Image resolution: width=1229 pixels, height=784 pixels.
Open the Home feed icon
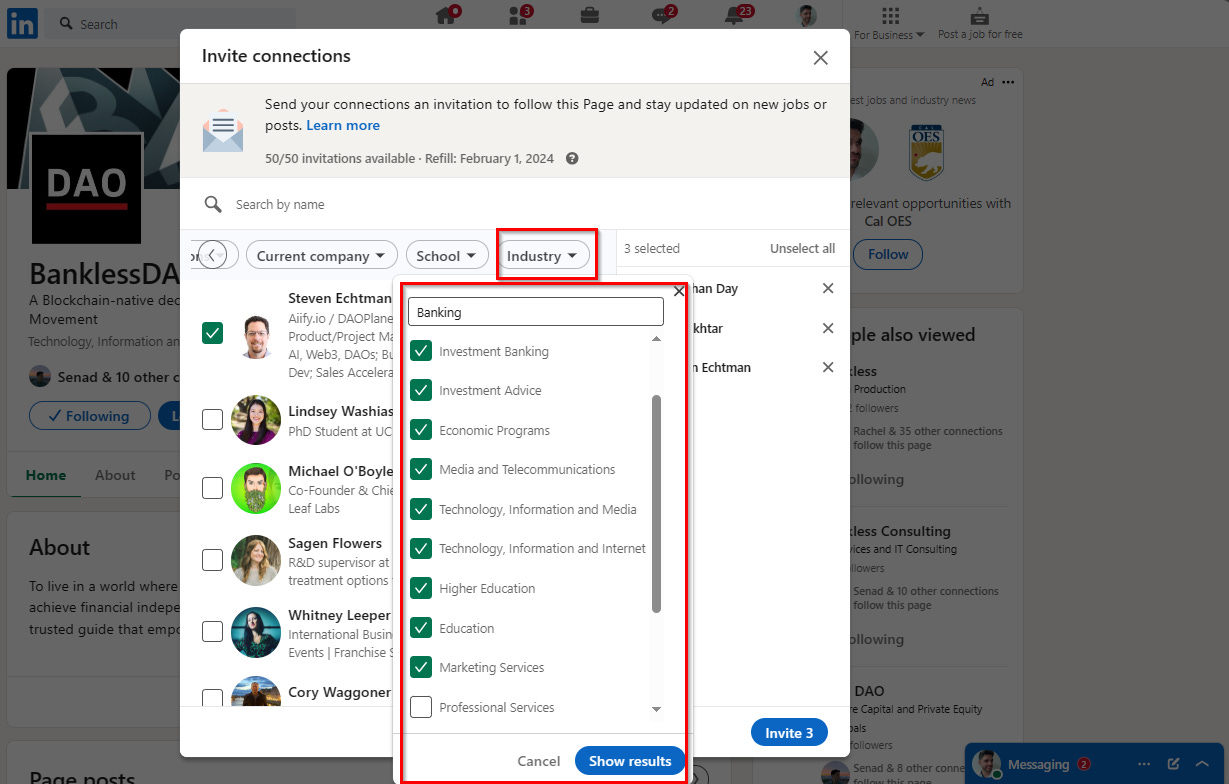click(446, 16)
